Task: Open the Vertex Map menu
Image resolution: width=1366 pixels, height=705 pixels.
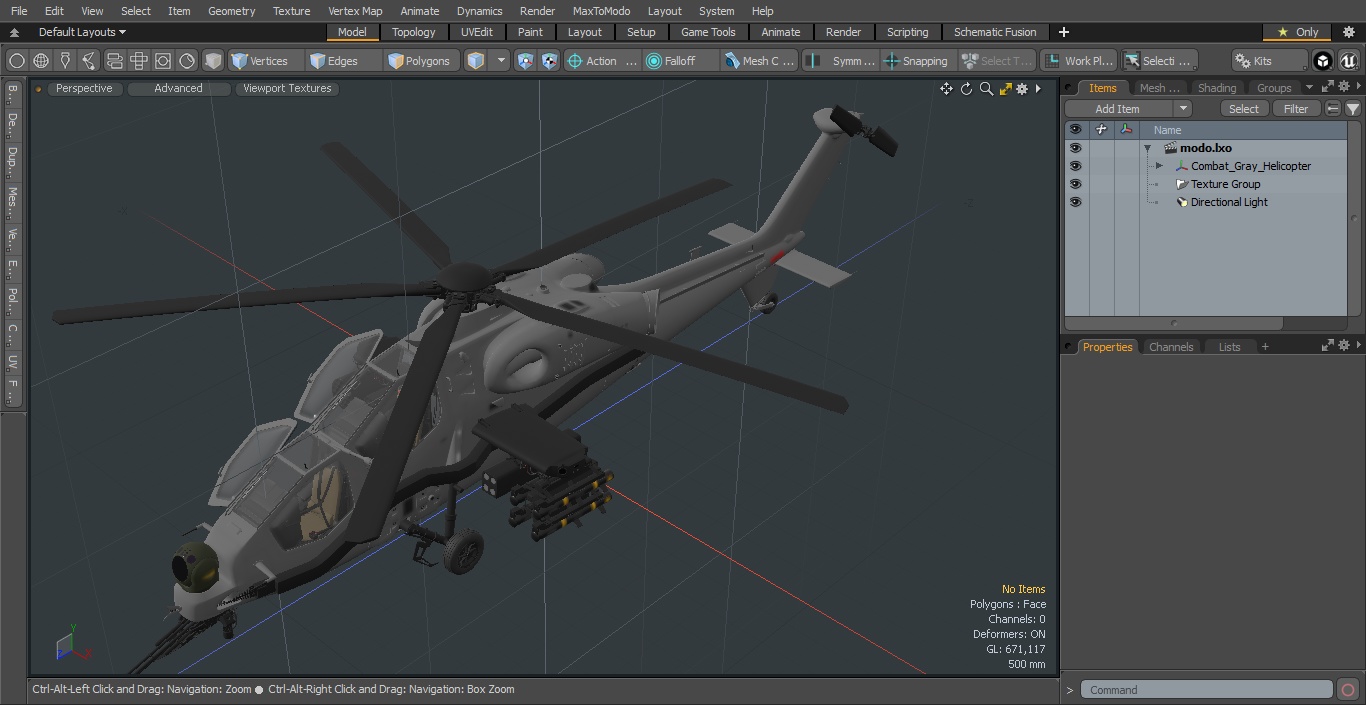Action: pyautogui.click(x=355, y=11)
